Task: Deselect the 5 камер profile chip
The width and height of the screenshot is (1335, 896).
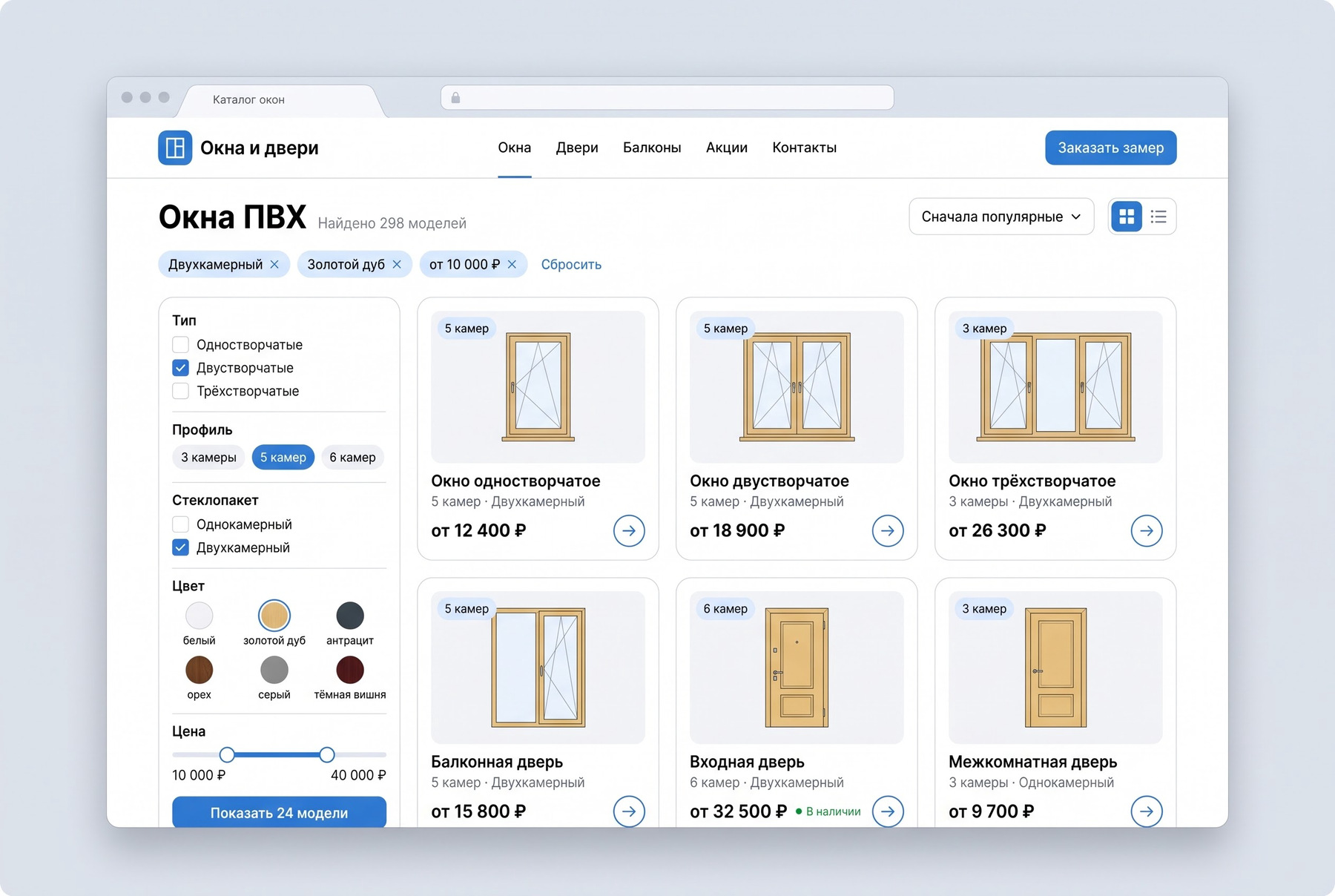Action: (283, 458)
